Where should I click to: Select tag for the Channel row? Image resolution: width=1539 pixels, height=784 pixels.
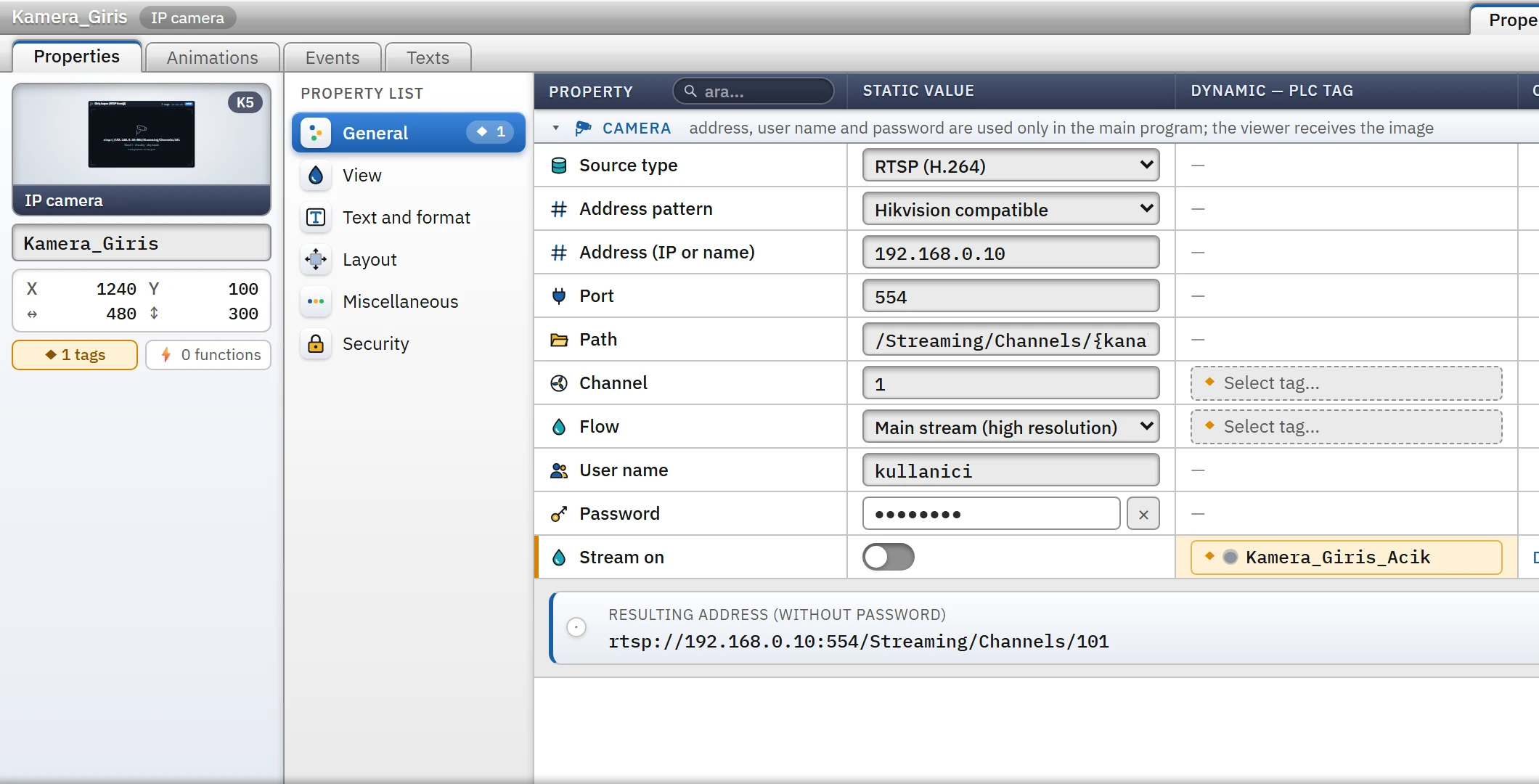click(1346, 383)
